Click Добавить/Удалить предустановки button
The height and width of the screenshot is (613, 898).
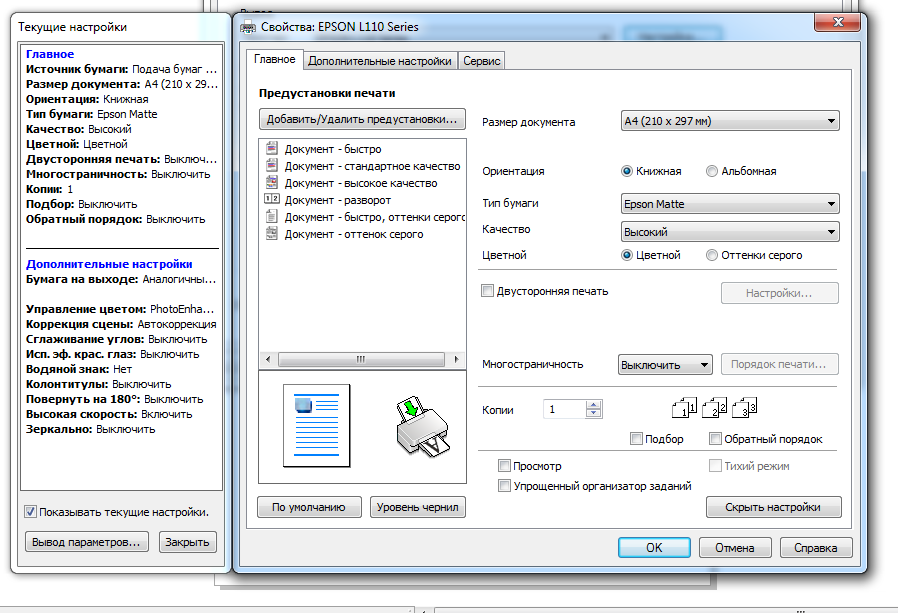point(362,119)
